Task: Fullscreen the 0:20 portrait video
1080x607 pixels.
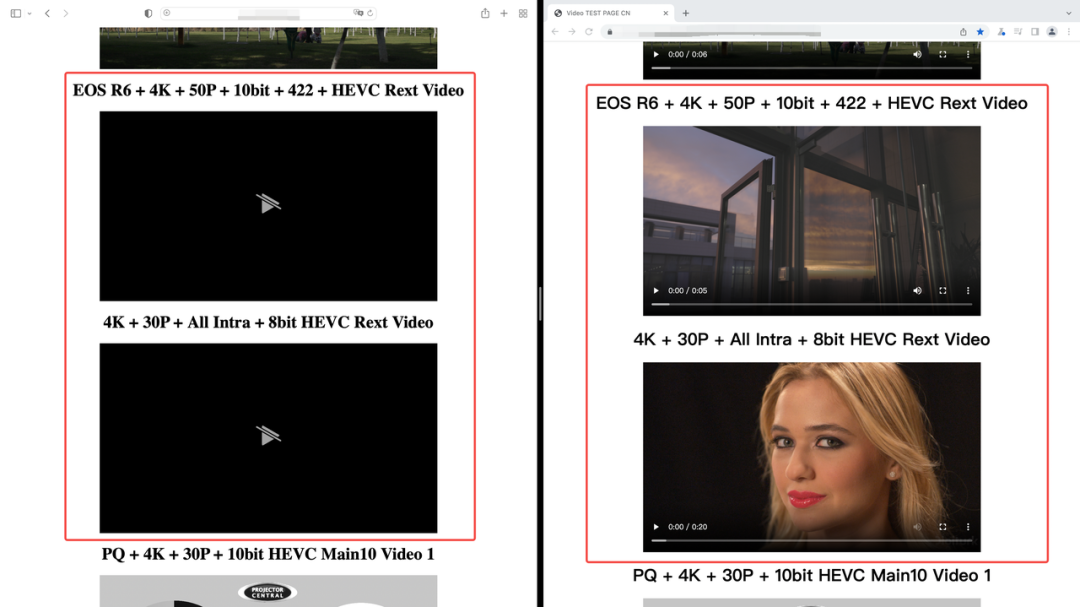Action: pos(943,527)
